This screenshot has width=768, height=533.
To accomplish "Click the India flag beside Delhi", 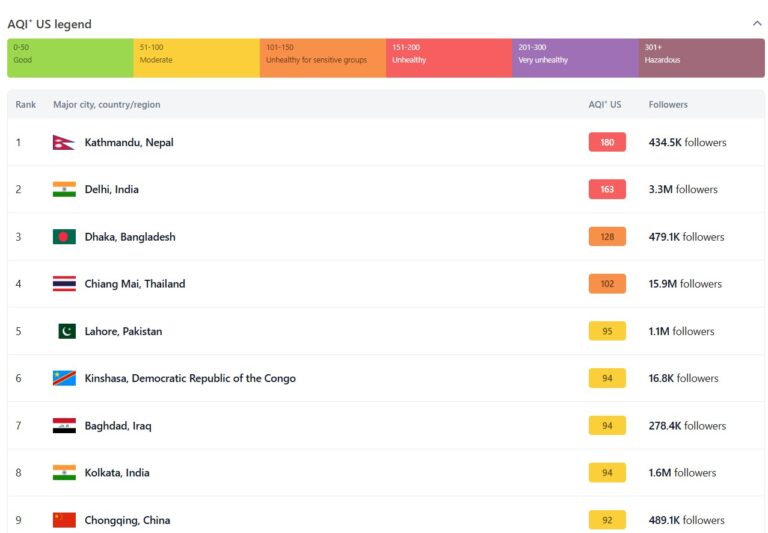I will [64, 190].
